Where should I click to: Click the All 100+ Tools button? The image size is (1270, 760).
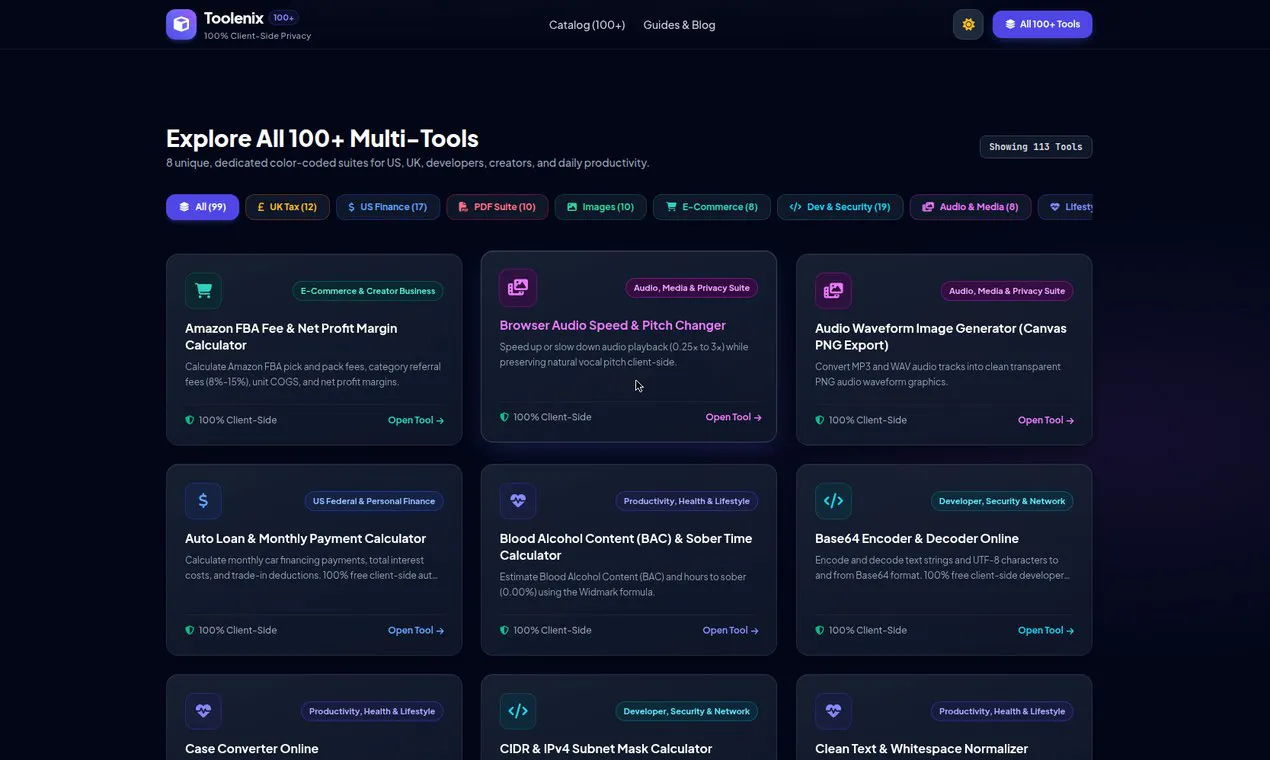pyautogui.click(x=1042, y=24)
